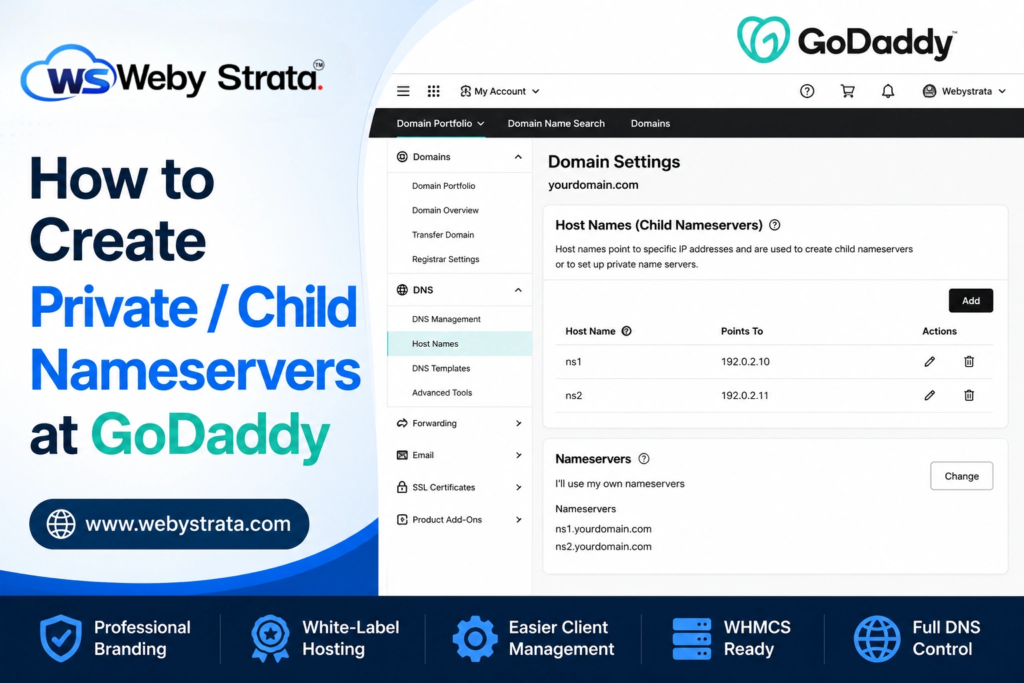The image size is (1024, 683).
Task: Delete the ns2 host name with trash icon
Action: tap(969, 396)
